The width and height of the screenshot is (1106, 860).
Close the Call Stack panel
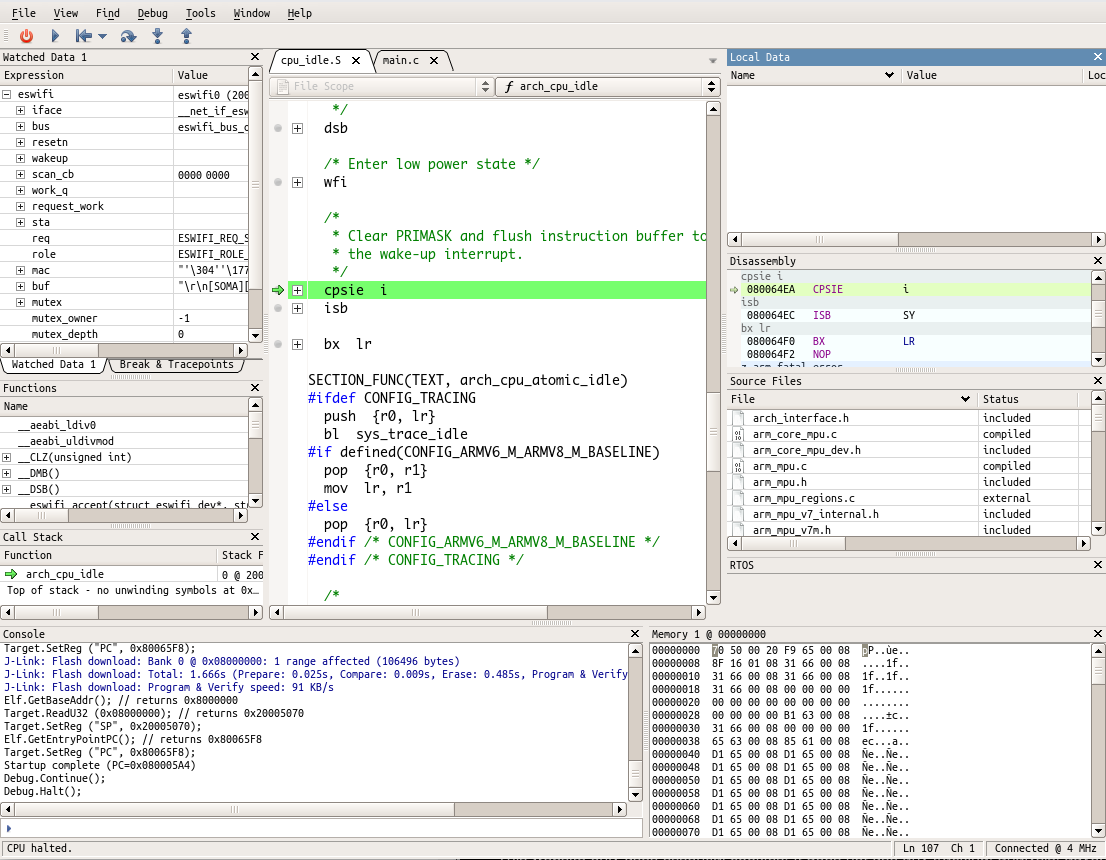(x=255, y=537)
